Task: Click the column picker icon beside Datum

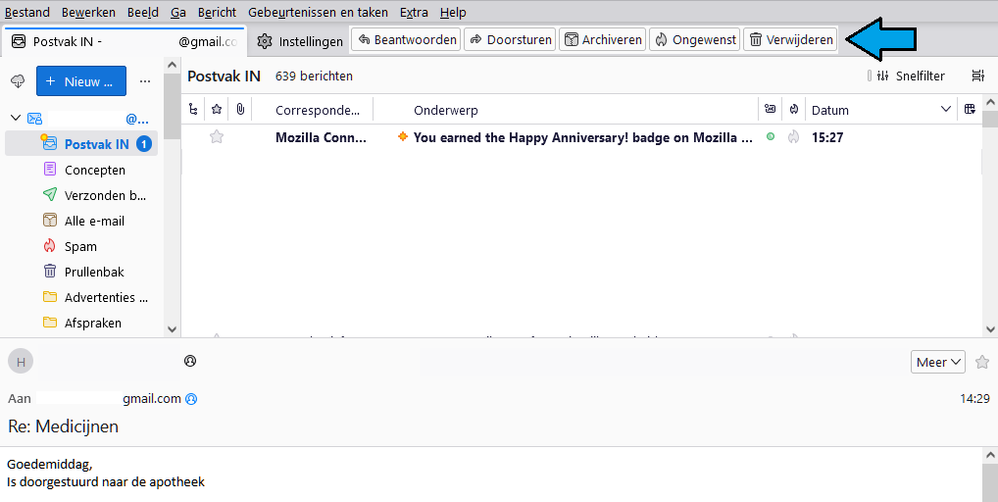Action: [x=969, y=110]
